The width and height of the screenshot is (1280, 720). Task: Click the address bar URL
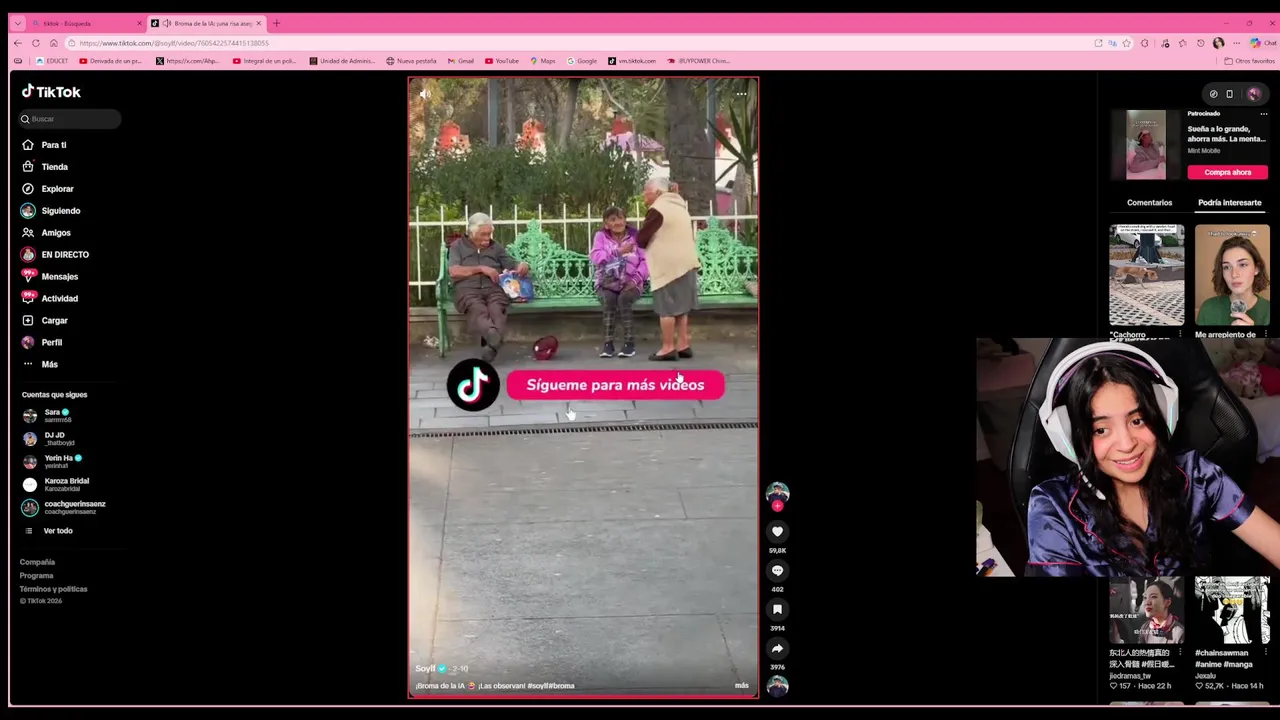point(174,43)
